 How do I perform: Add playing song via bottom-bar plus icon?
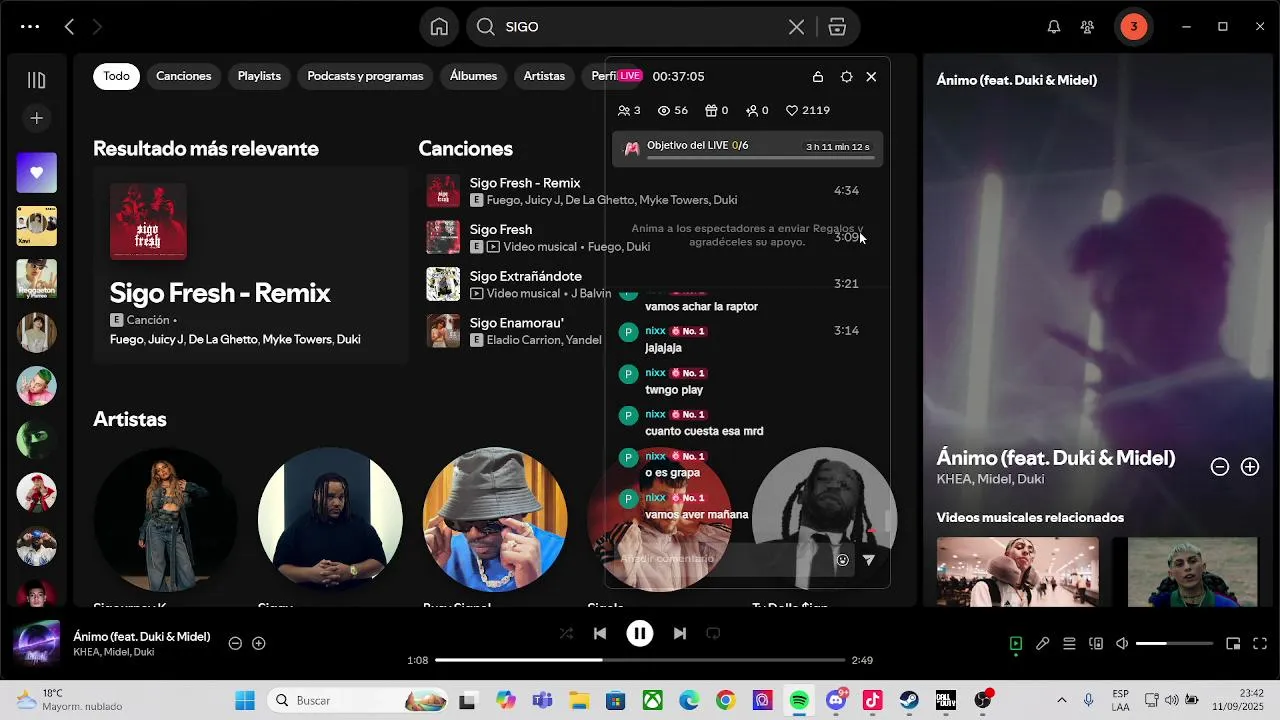[x=258, y=643]
